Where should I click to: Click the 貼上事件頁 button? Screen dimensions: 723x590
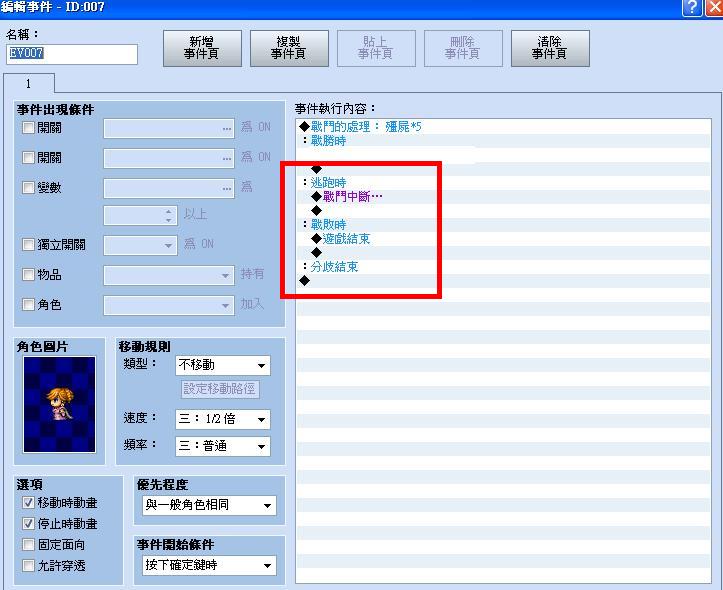376,48
